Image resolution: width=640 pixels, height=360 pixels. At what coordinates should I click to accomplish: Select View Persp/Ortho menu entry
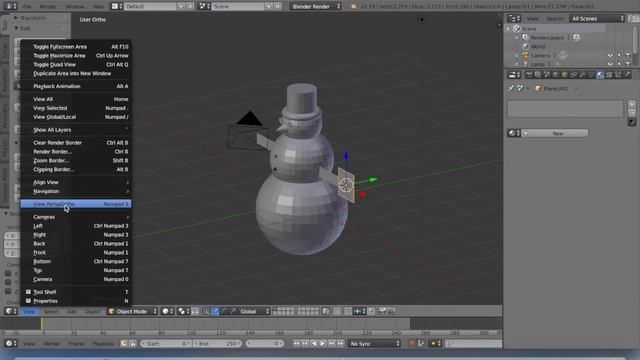pos(76,204)
